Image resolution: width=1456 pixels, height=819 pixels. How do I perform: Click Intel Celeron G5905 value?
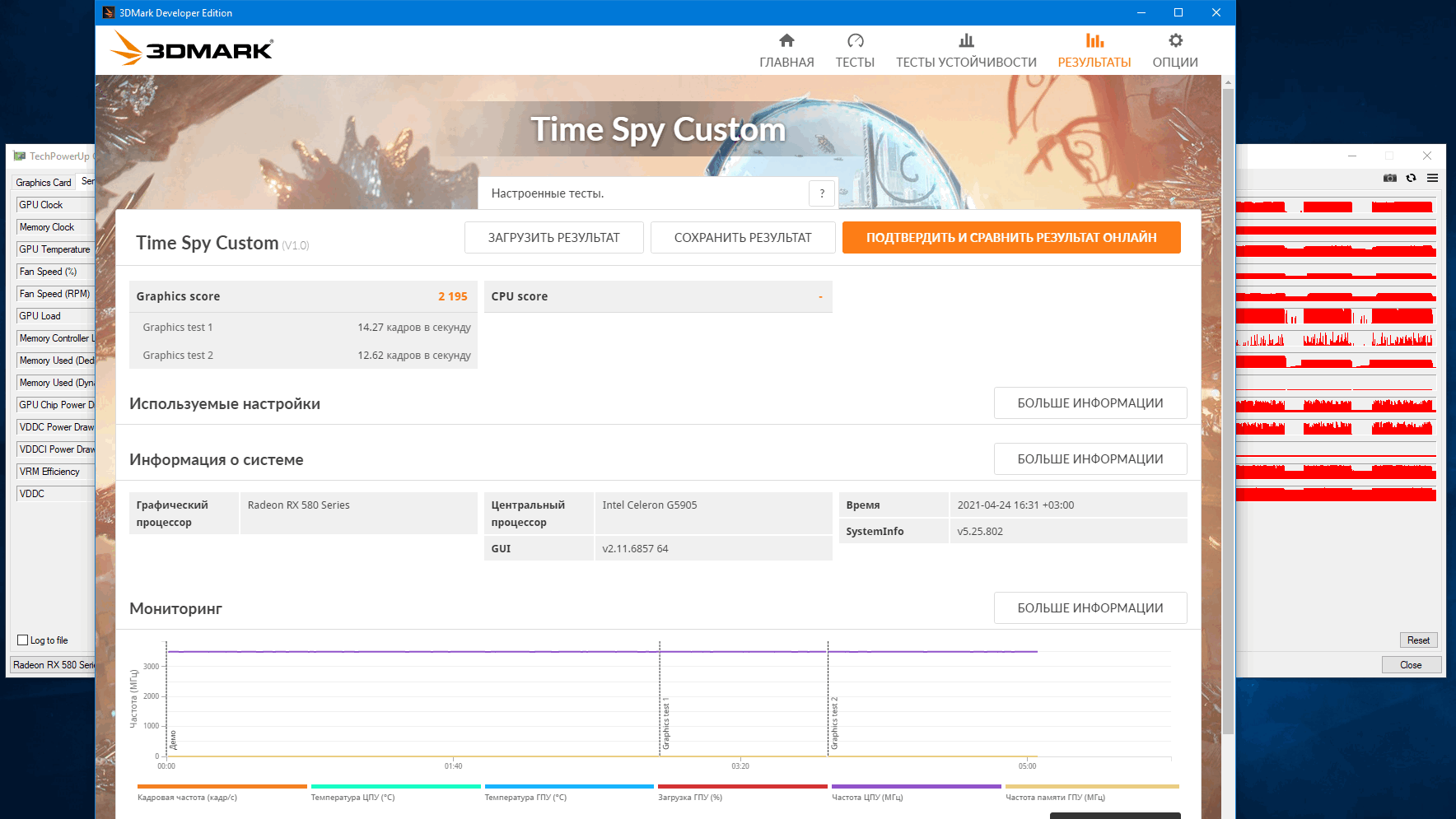click(650, 505)
